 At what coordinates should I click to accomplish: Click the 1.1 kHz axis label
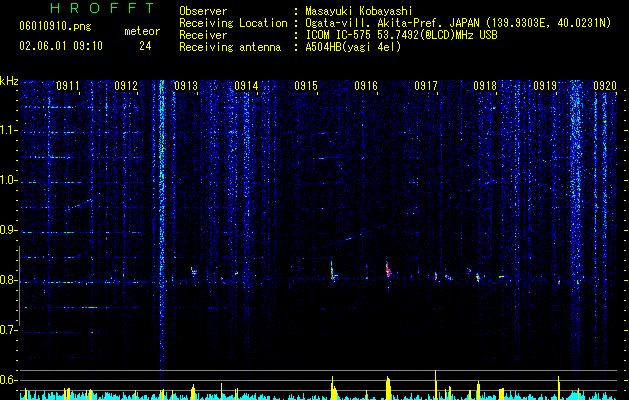(x=8, y=130)
